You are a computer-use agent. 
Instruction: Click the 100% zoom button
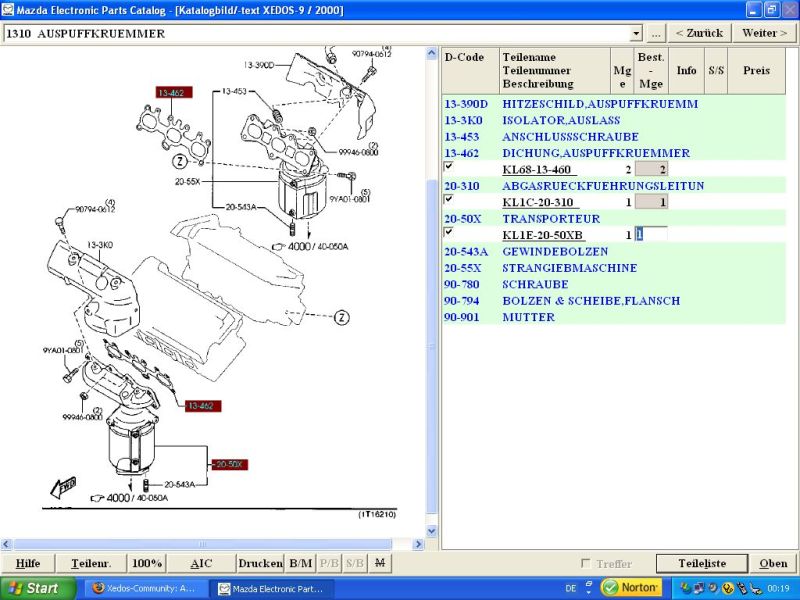147,563
